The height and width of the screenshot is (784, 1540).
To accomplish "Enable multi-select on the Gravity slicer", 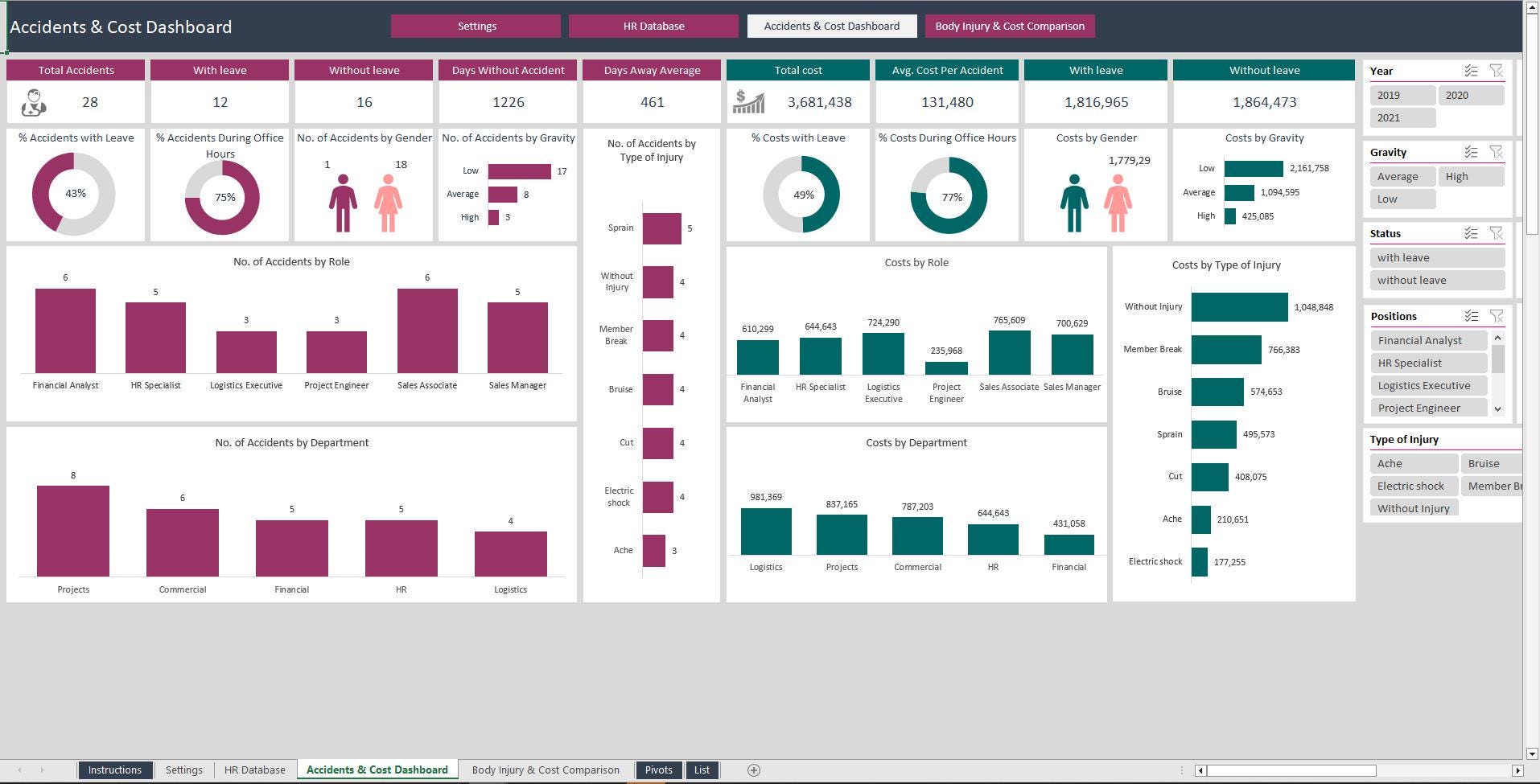I will pyautogui.click(x=1472, y=152).
